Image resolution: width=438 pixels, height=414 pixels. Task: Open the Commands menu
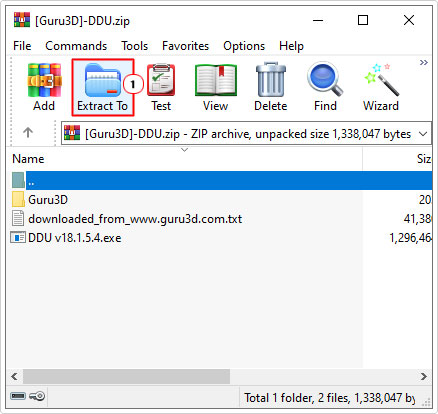pyautogui.click(x=76, y=46)
